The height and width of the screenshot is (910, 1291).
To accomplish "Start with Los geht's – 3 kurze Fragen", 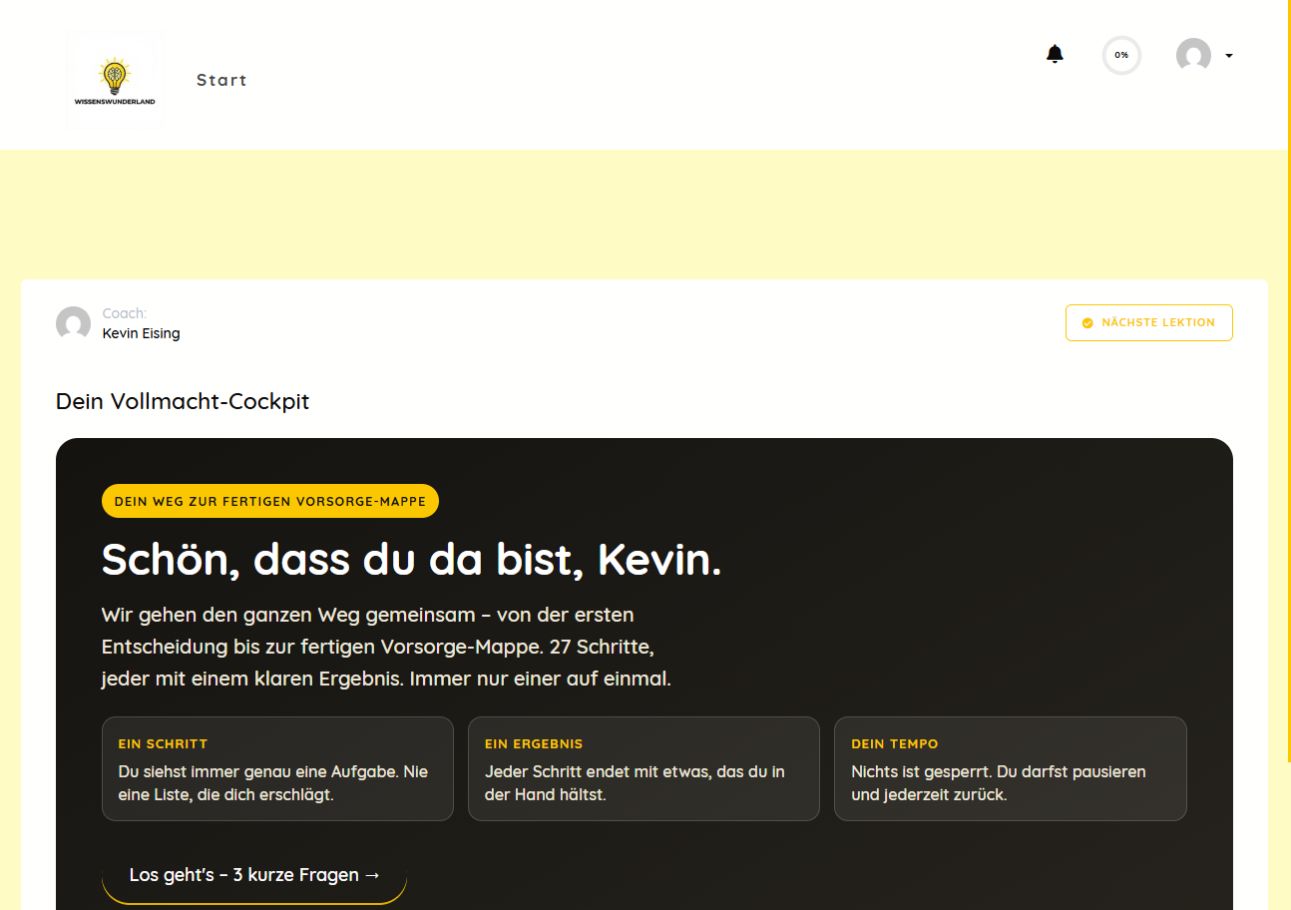I will click(254, 875).
